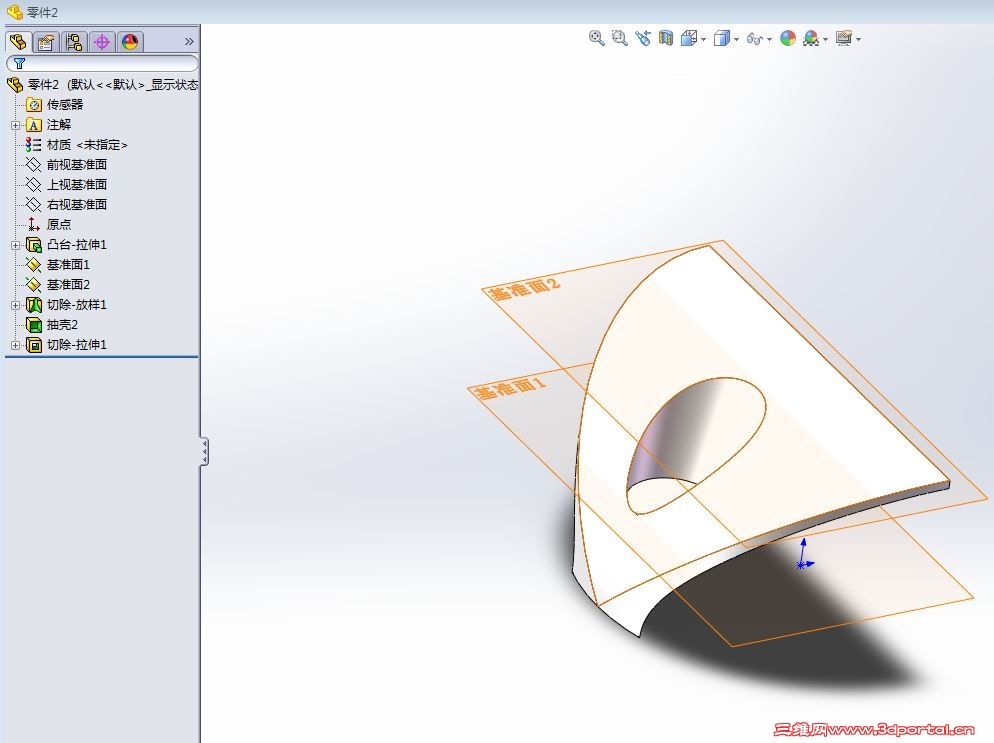Click the feature tree filter field
This screenshot has width=994, height=743.
102,63
